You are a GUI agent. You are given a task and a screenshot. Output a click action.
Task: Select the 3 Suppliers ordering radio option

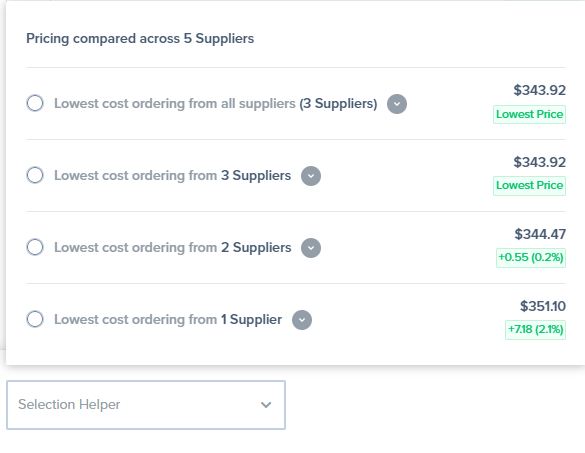point(35,175)
